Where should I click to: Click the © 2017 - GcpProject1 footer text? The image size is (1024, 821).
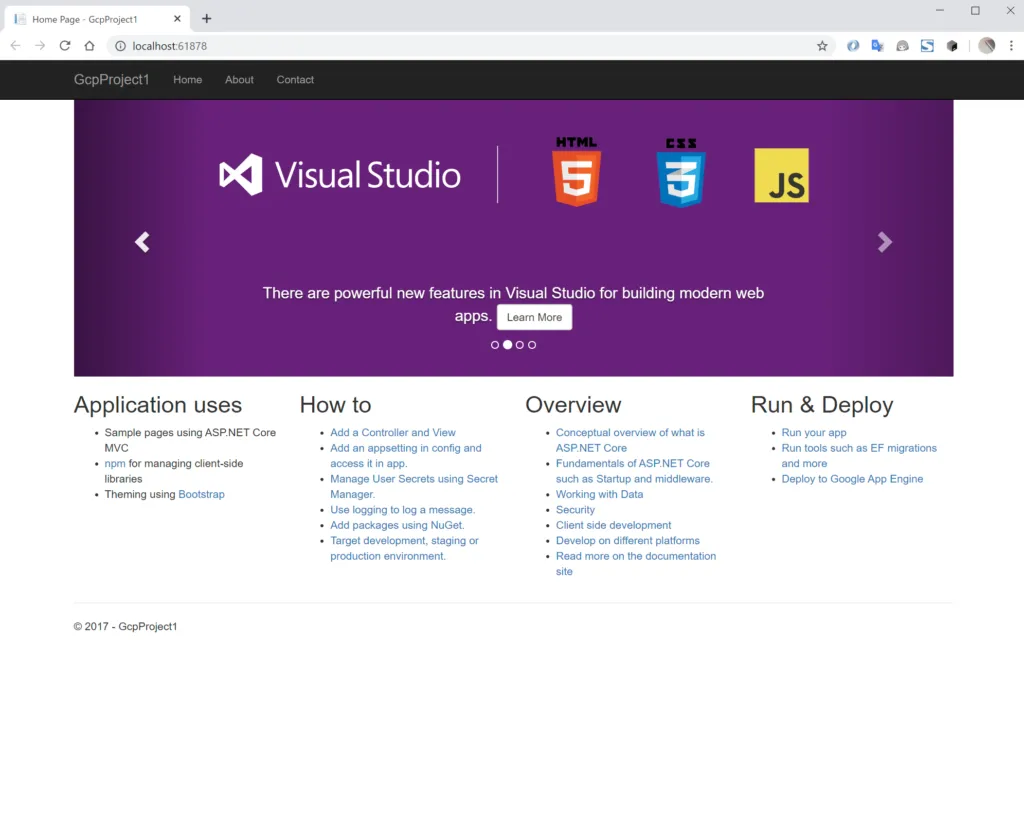click(125, 626)
